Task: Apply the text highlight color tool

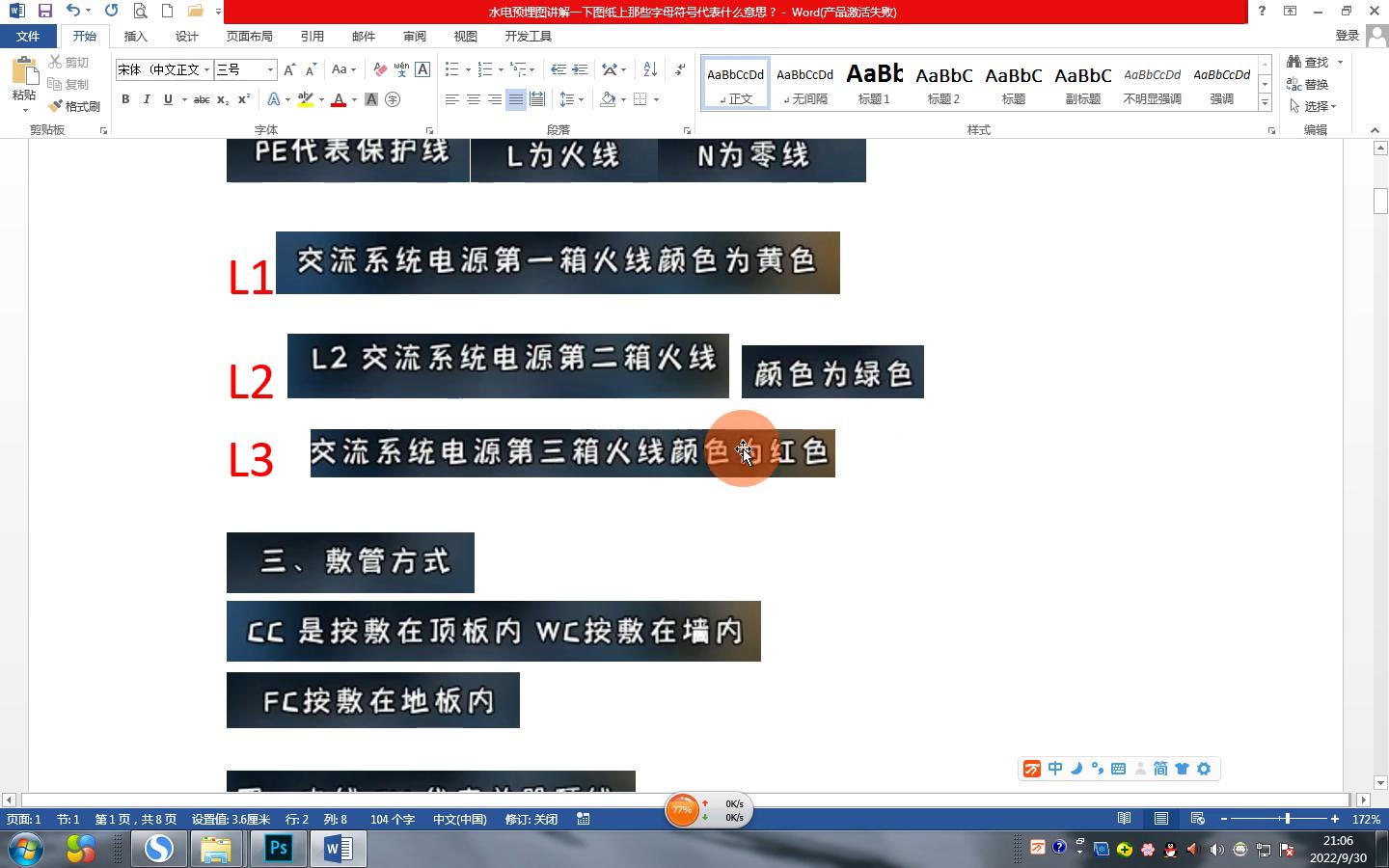Action: coord(306,99)
